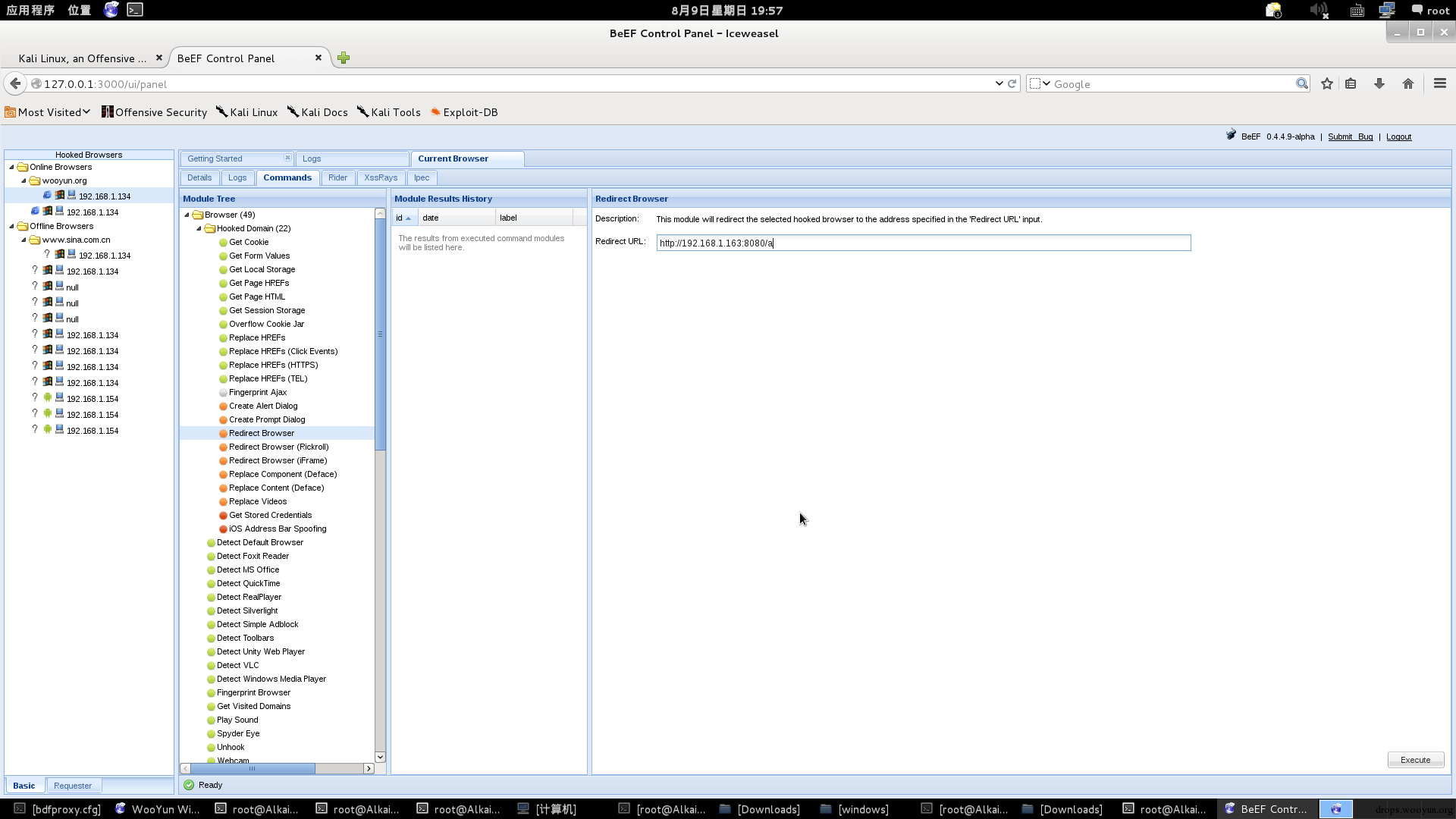This screenshot has width=1456, height=819.
Task: Collapse the wooyun.org tree node
Action: coord(24,180)
